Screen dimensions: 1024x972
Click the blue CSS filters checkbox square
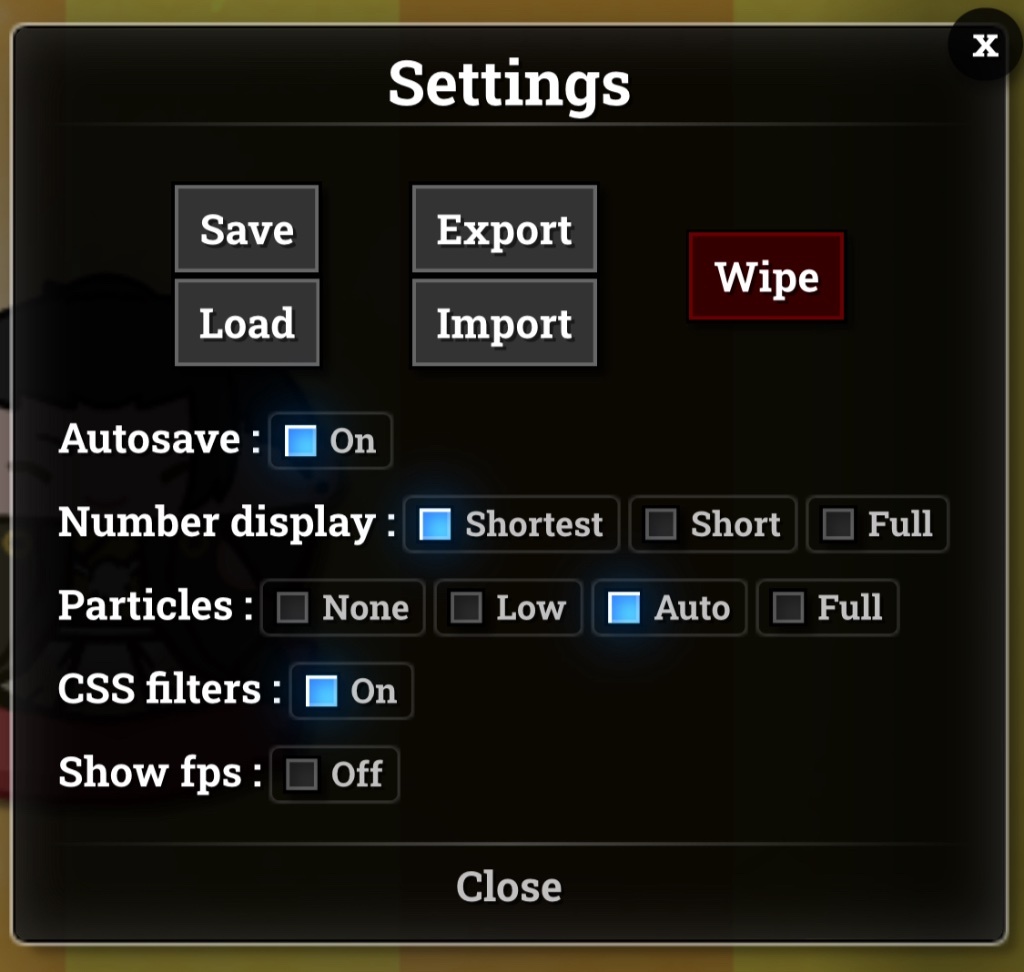321,692
